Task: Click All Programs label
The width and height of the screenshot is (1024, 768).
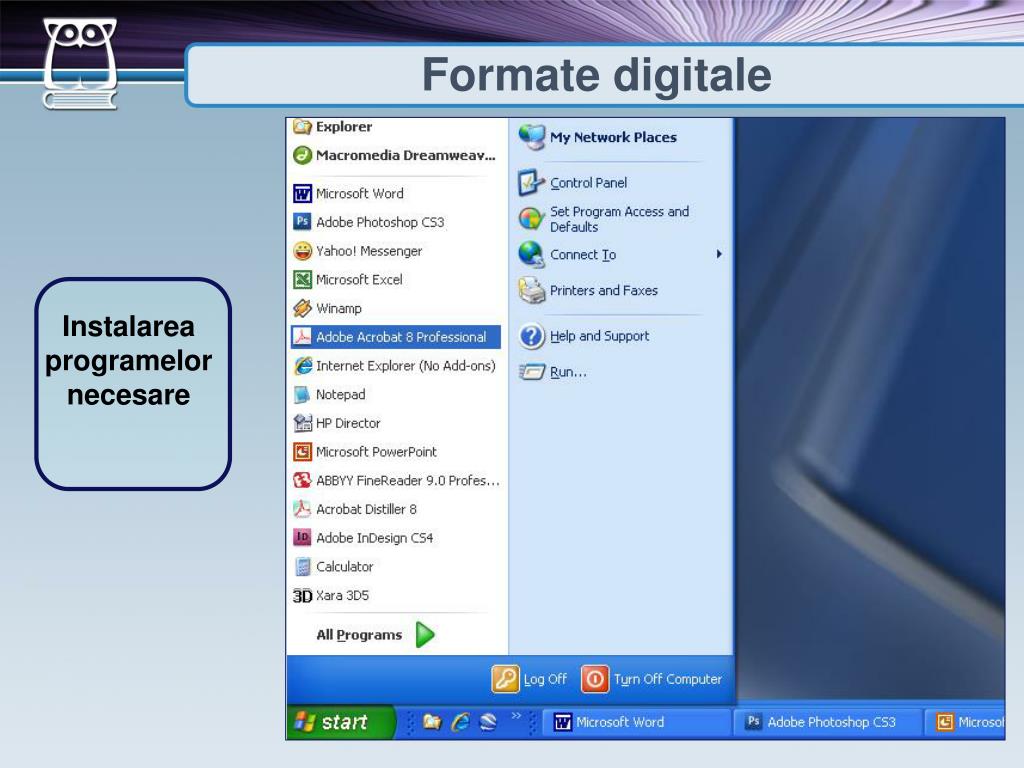Action: [x=359, y=635]
